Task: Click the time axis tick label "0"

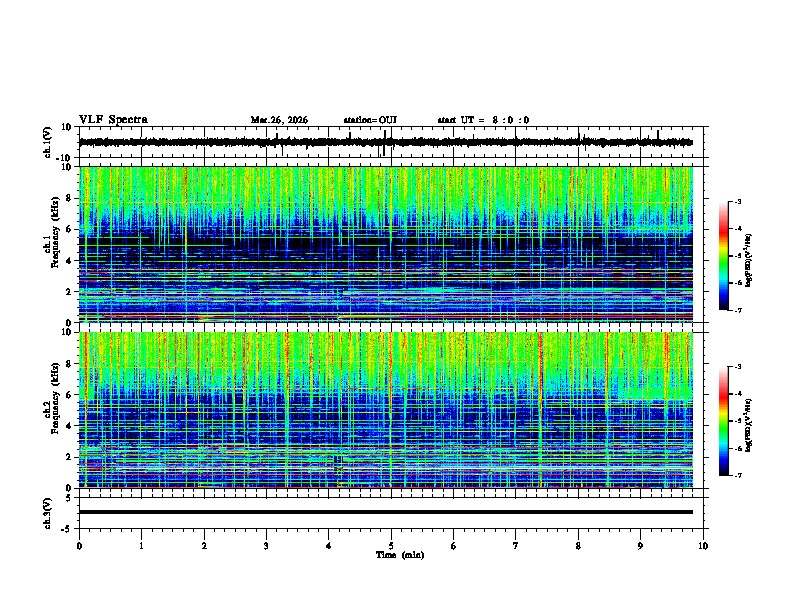Action: 79,546
